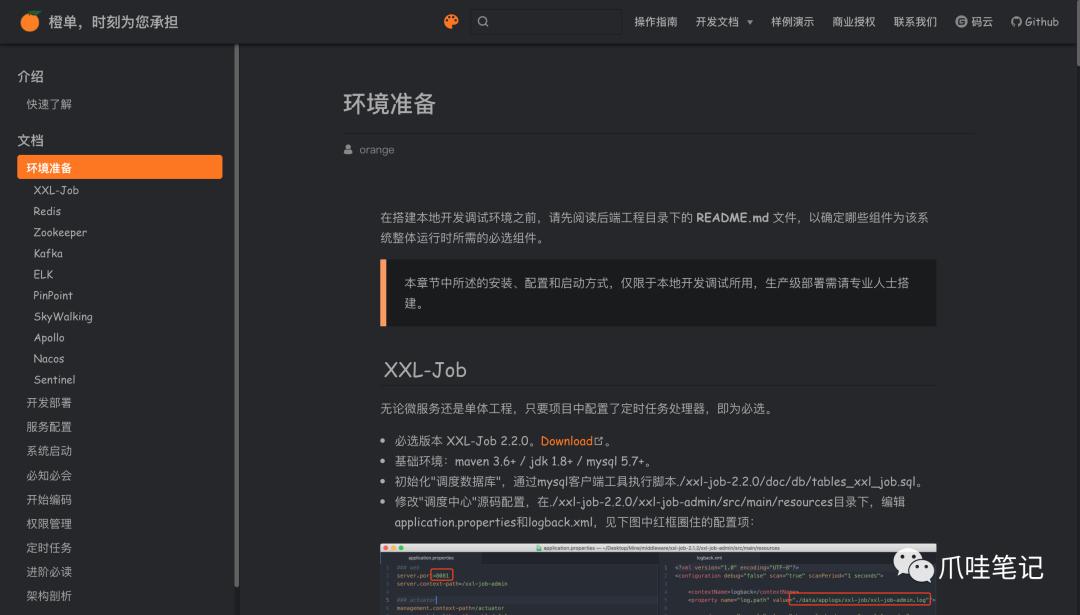The image size is (1080, 615).
Task: Open the theme palette icon
Action: tap(451, 21)
